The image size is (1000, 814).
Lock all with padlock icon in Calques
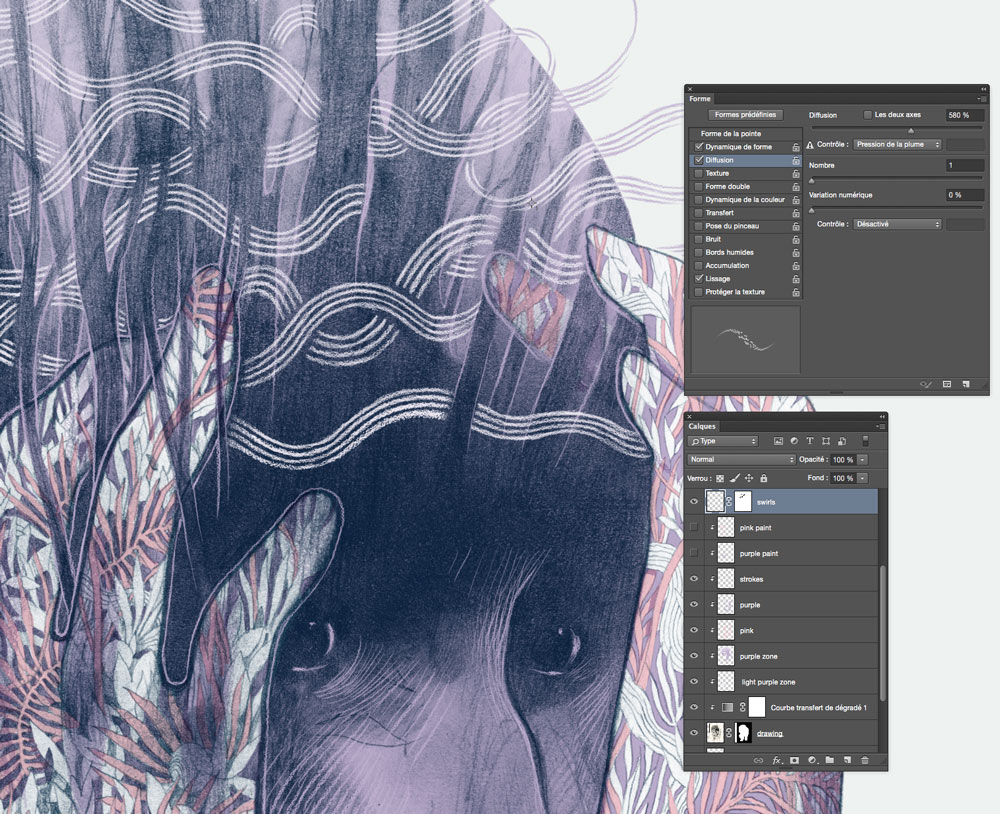click(763, 478)
